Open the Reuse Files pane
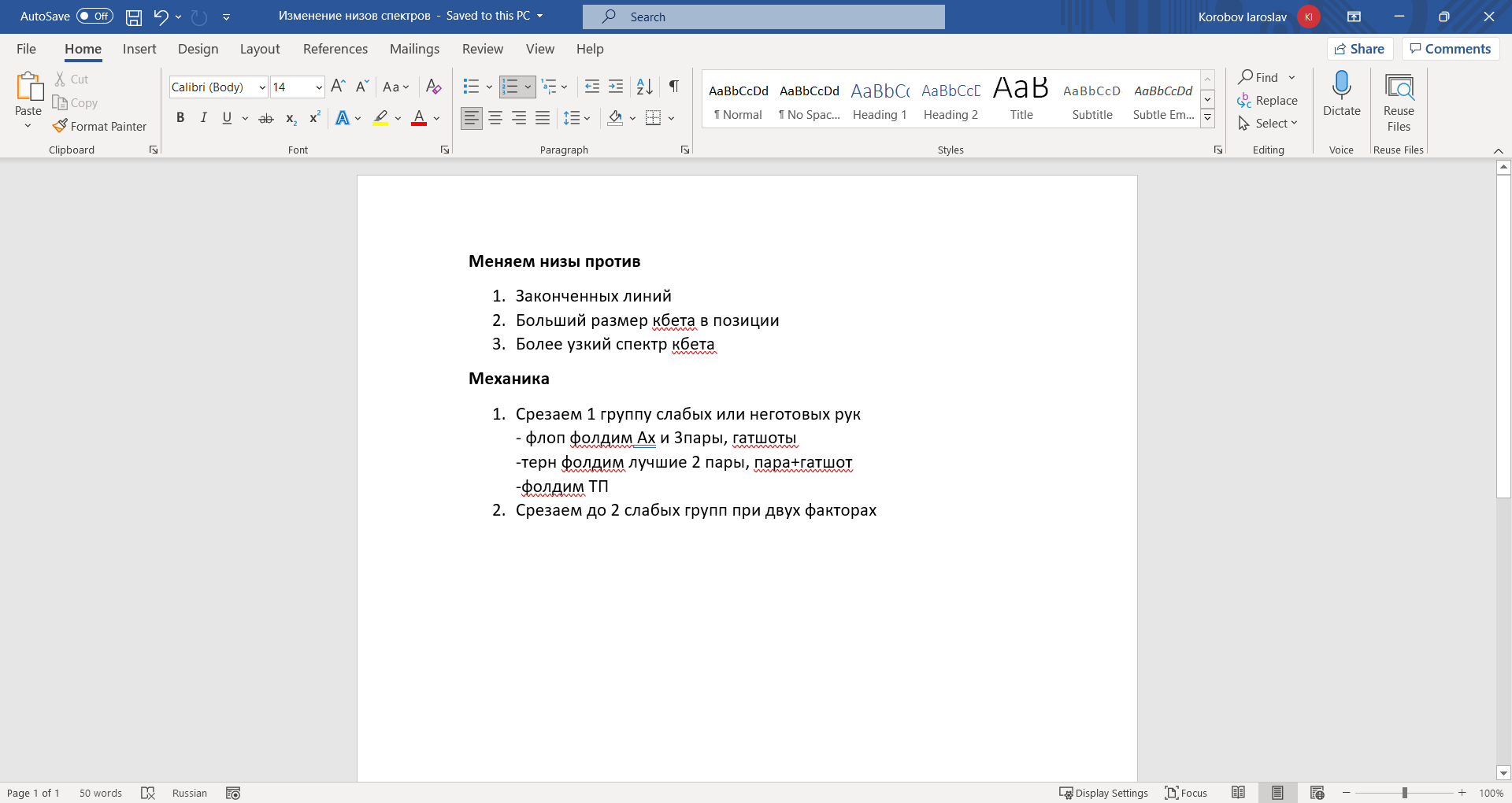The image size is (1512, 803). click(x=1399, y=102)
